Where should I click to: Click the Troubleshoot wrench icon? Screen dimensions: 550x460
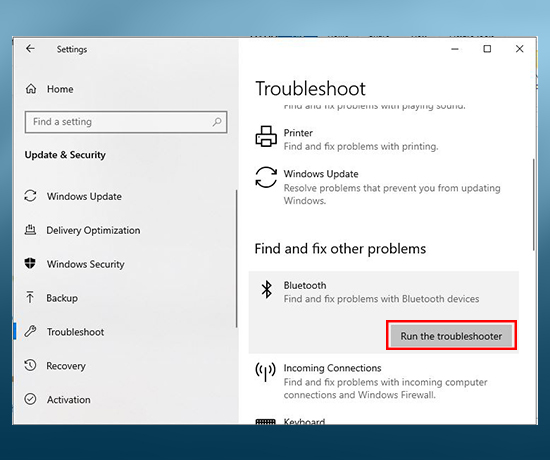[30, 331]
